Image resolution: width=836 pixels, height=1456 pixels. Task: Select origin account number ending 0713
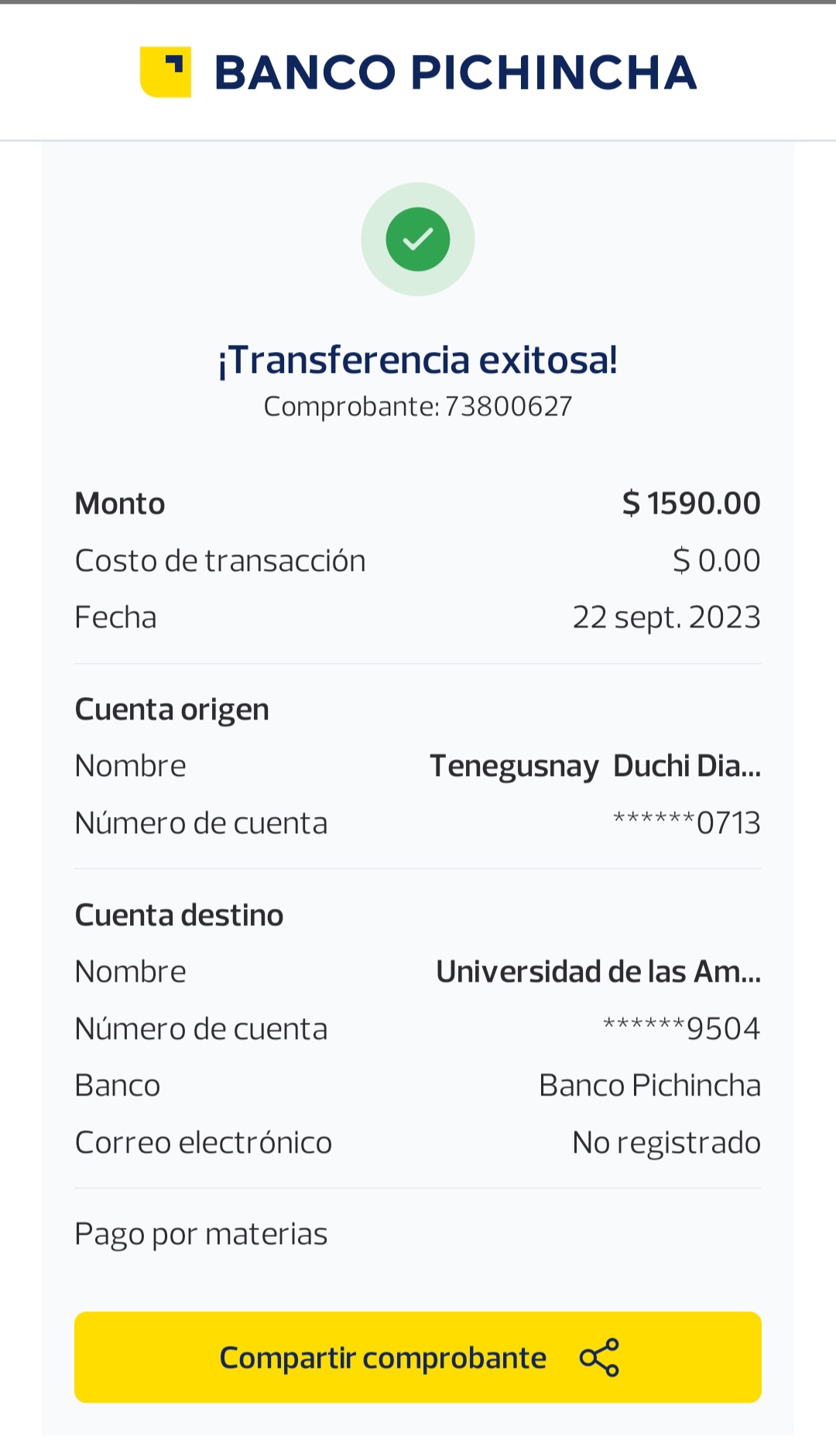coord(687,823)
